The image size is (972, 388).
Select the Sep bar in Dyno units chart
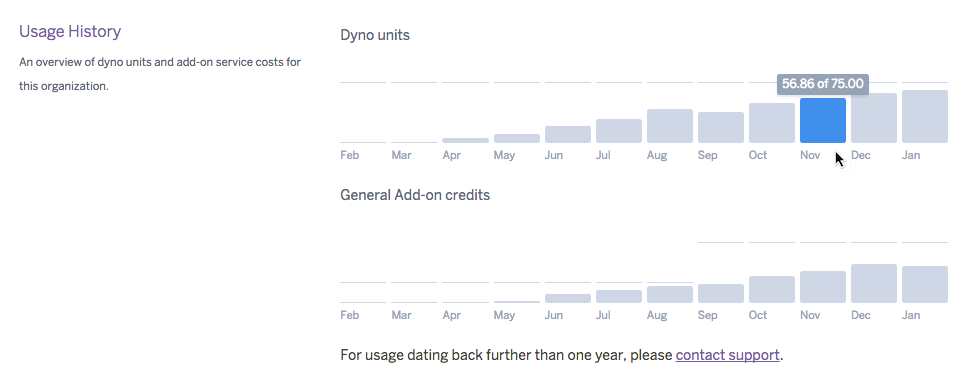click(x=721, y=127)
